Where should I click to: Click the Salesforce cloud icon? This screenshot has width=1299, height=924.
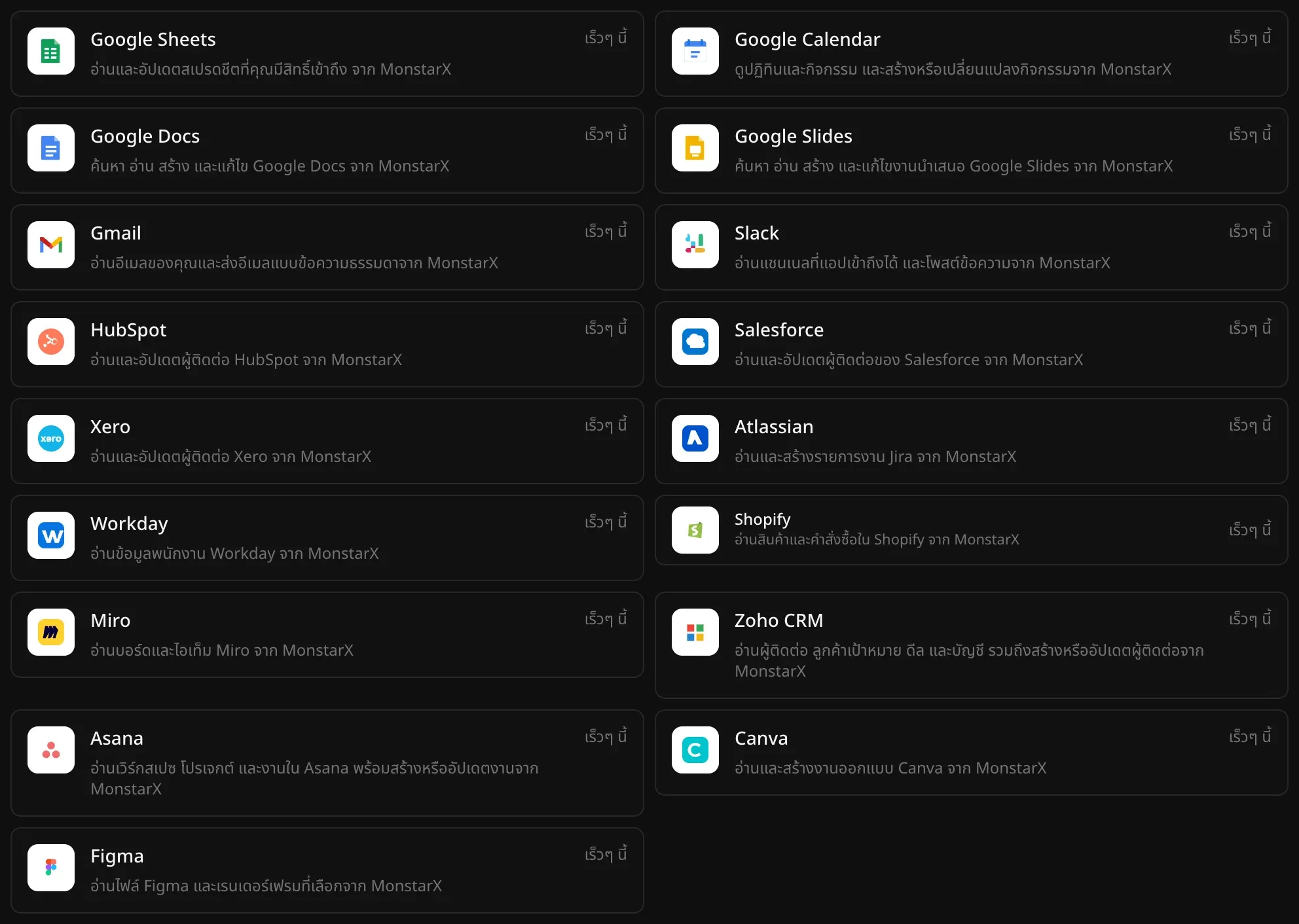(x=695, y=342)
